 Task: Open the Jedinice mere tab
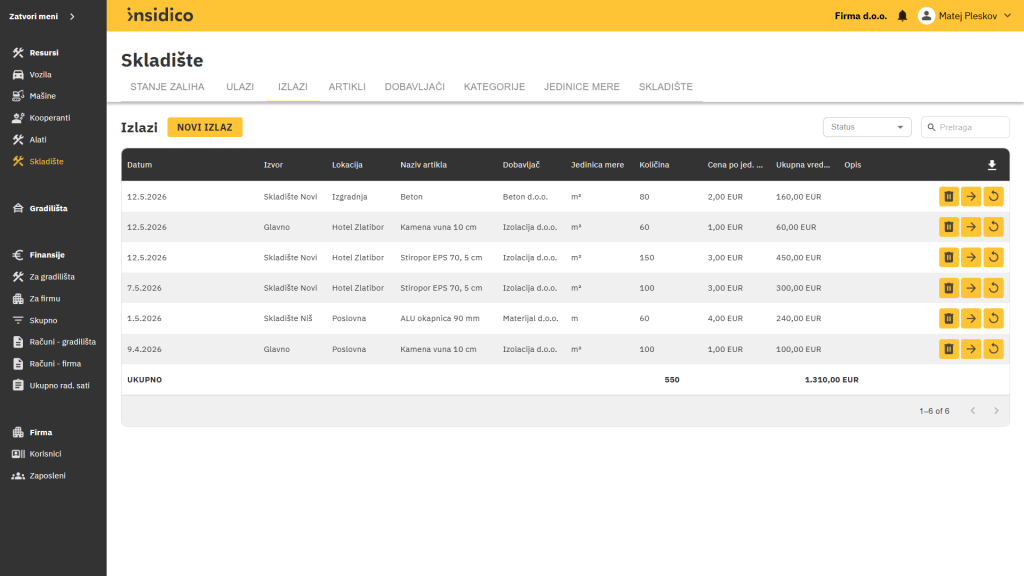[x=582, y=87]
